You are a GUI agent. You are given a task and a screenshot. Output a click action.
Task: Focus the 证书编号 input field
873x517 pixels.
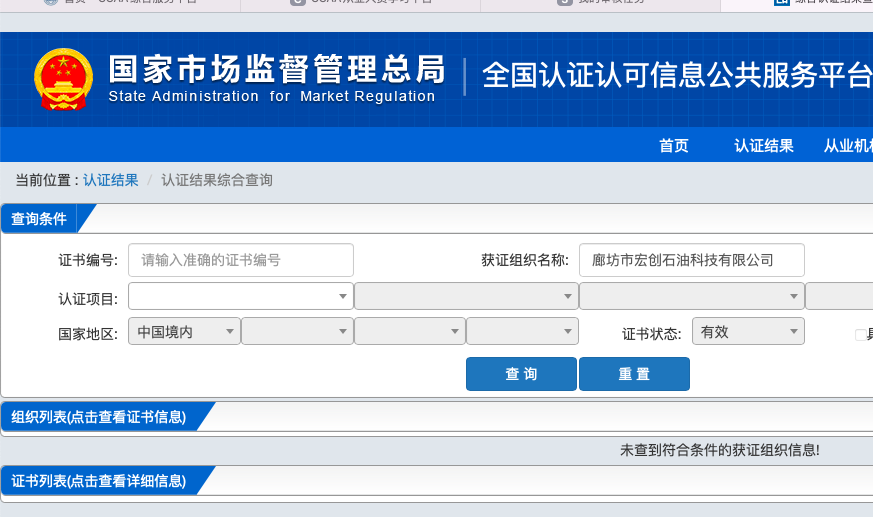click(241, 260)
